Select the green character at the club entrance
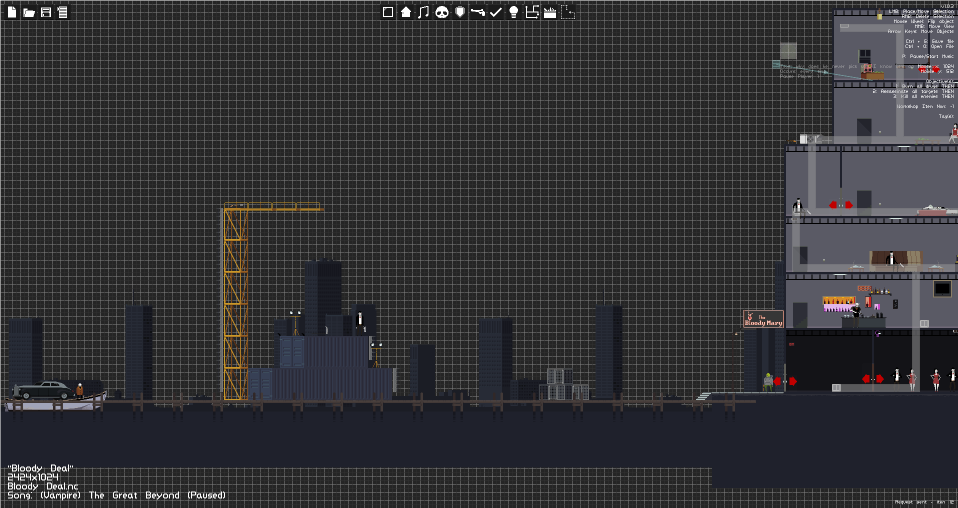Screen dimensions: 958x508 coord(768,382)
